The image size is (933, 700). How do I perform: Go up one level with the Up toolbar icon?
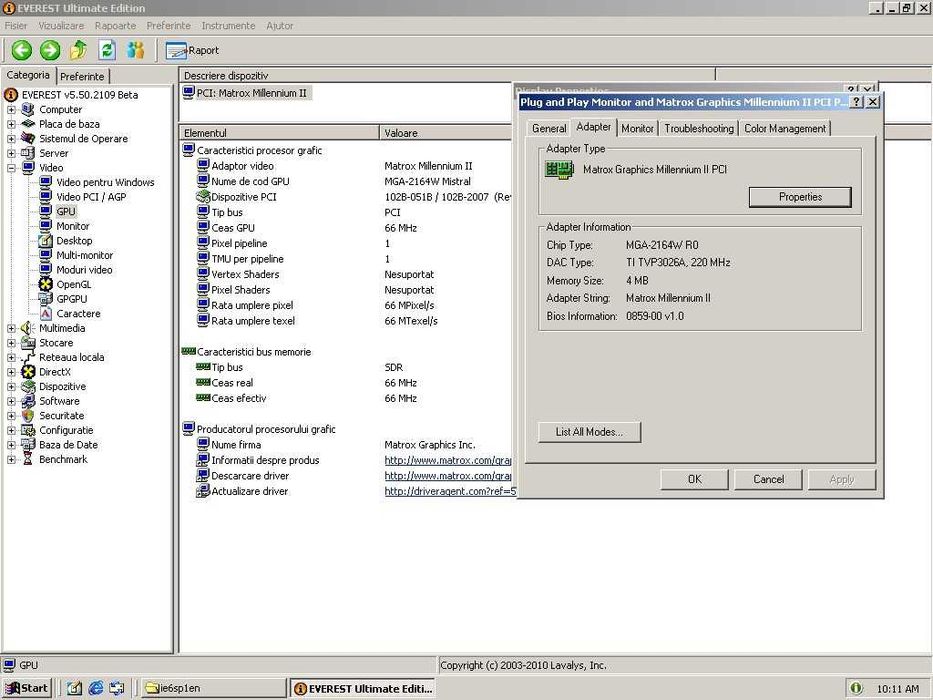[78, 50]
